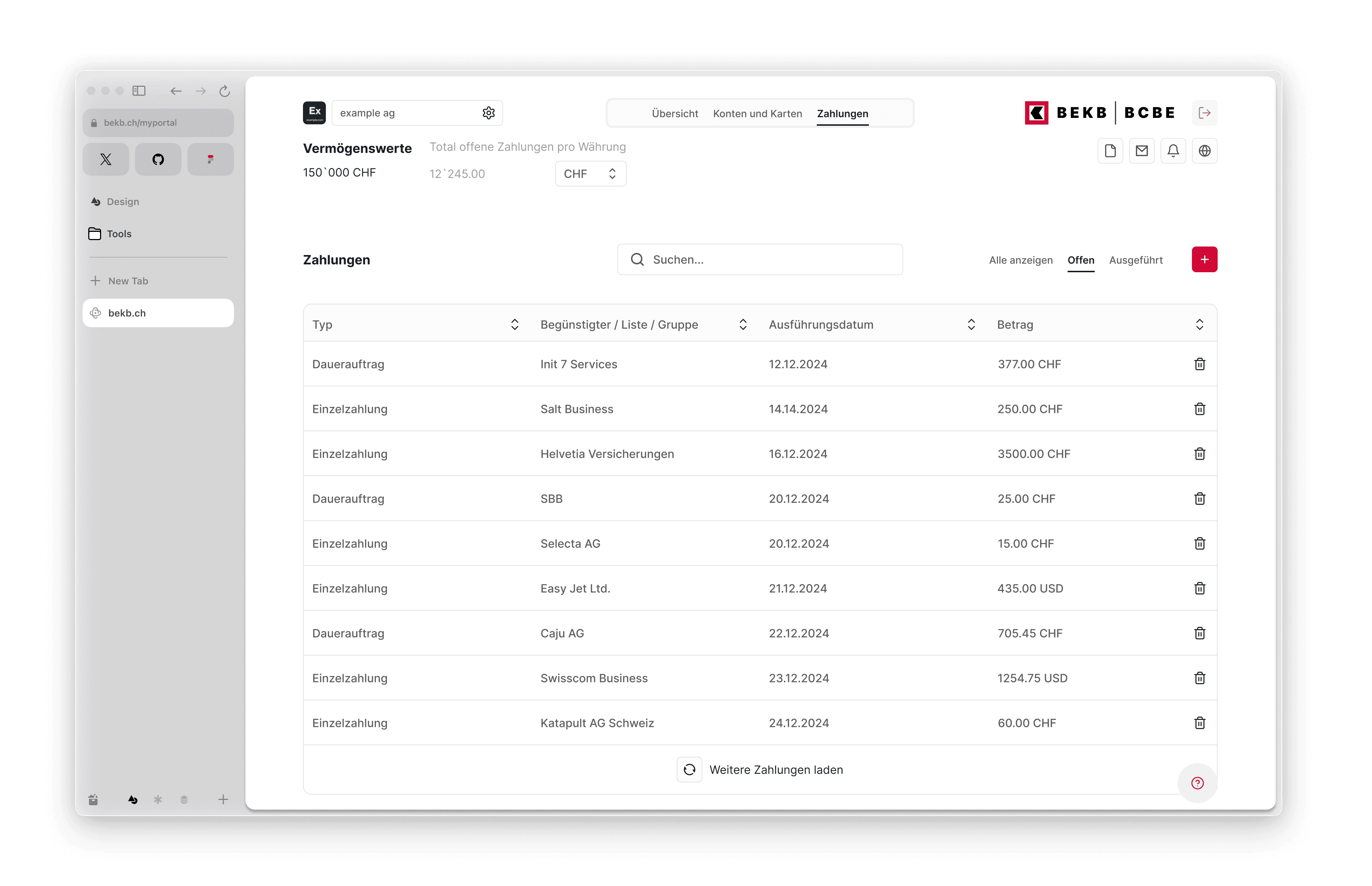Image resolution: width=1372 pixels, height=886 pixels.
Task: Focus the Suchen... payment search field
Action: point(759,259)
